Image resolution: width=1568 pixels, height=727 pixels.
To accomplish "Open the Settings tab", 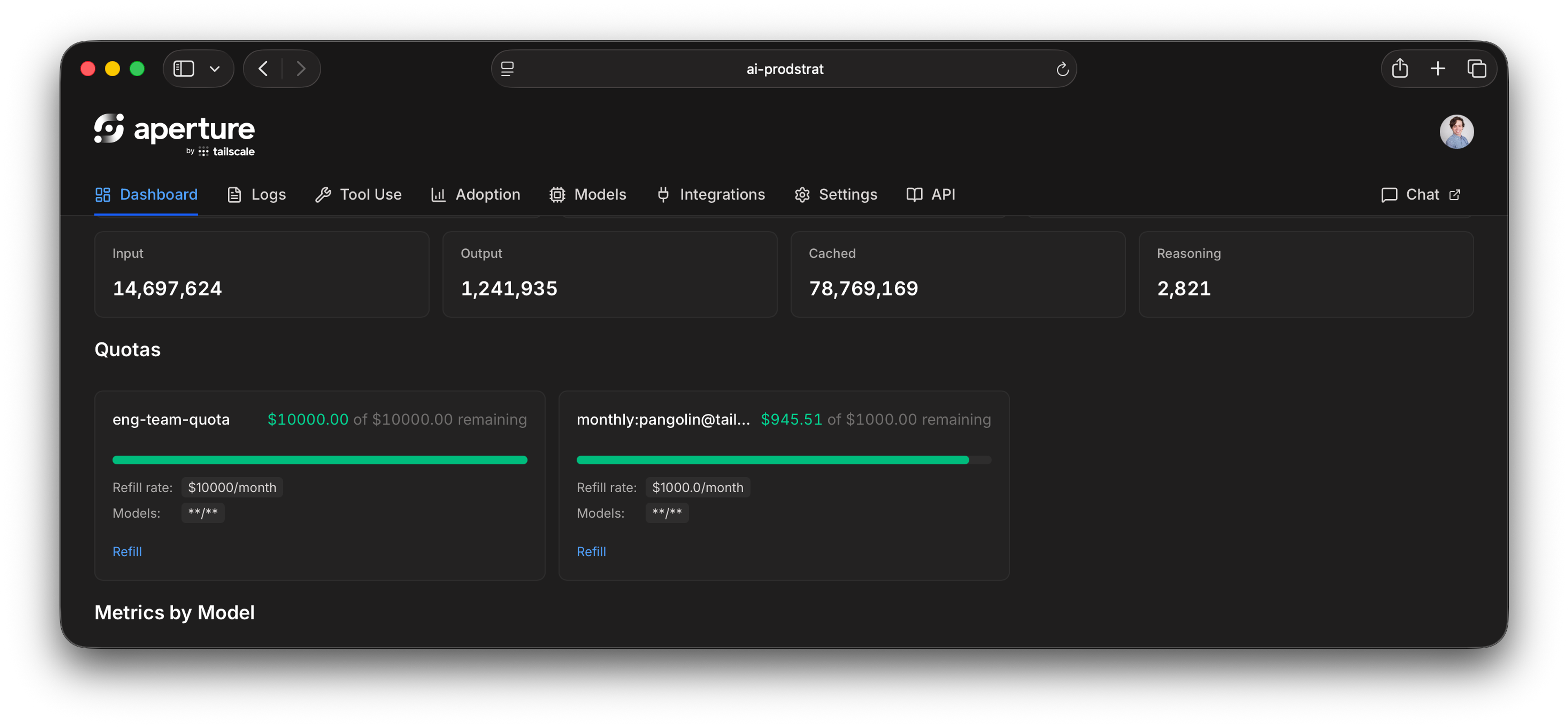I will point(836,194).
